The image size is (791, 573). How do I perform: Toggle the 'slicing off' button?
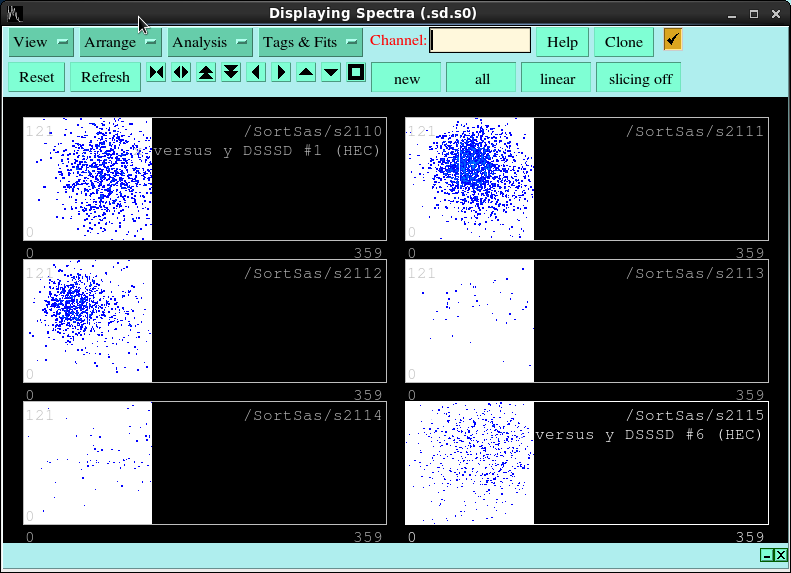click(640, 79)
